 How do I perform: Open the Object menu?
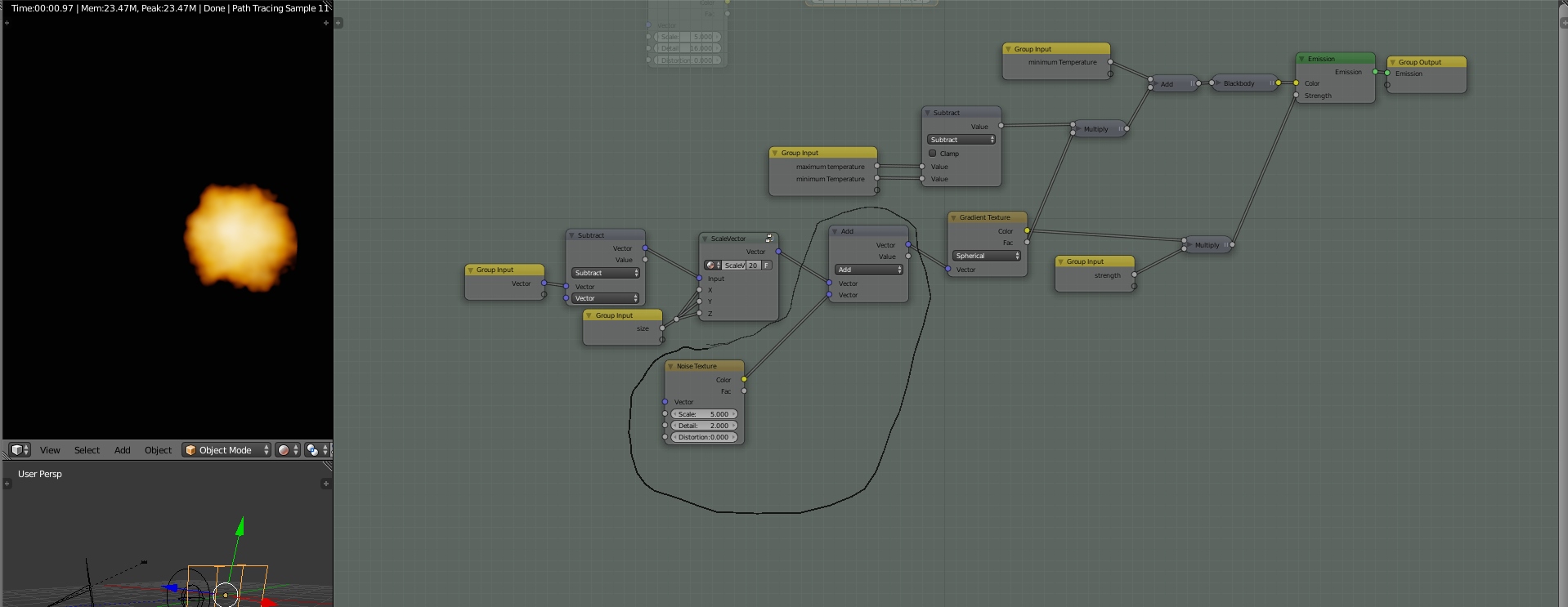(158, 450)
